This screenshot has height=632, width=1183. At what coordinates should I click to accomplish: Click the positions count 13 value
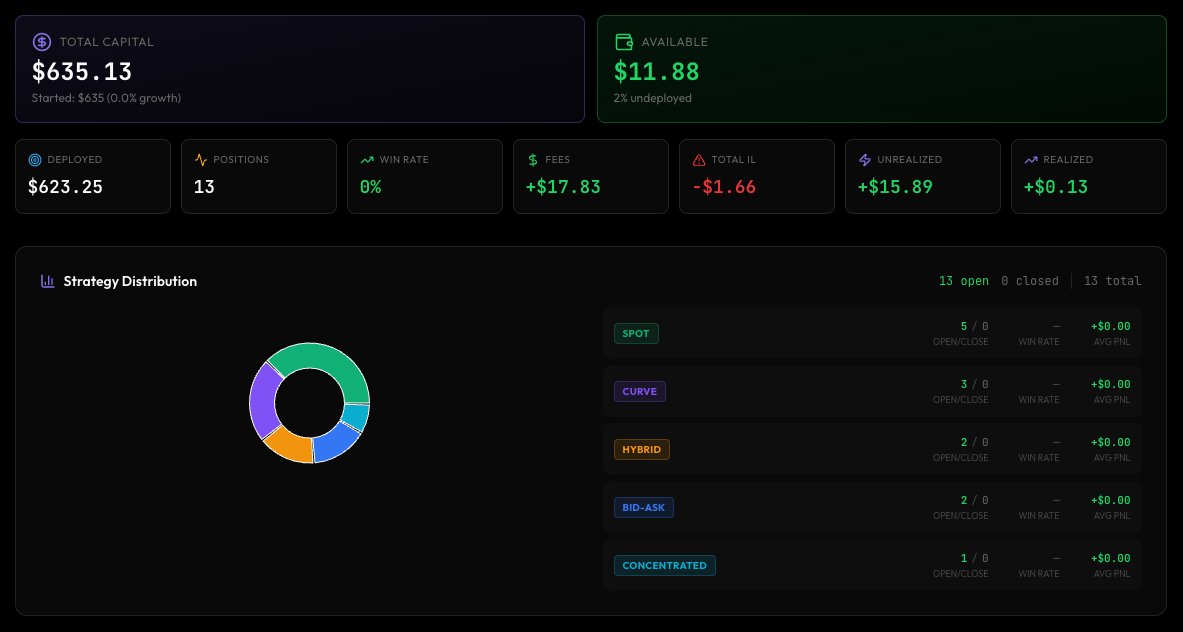[204, 187]
